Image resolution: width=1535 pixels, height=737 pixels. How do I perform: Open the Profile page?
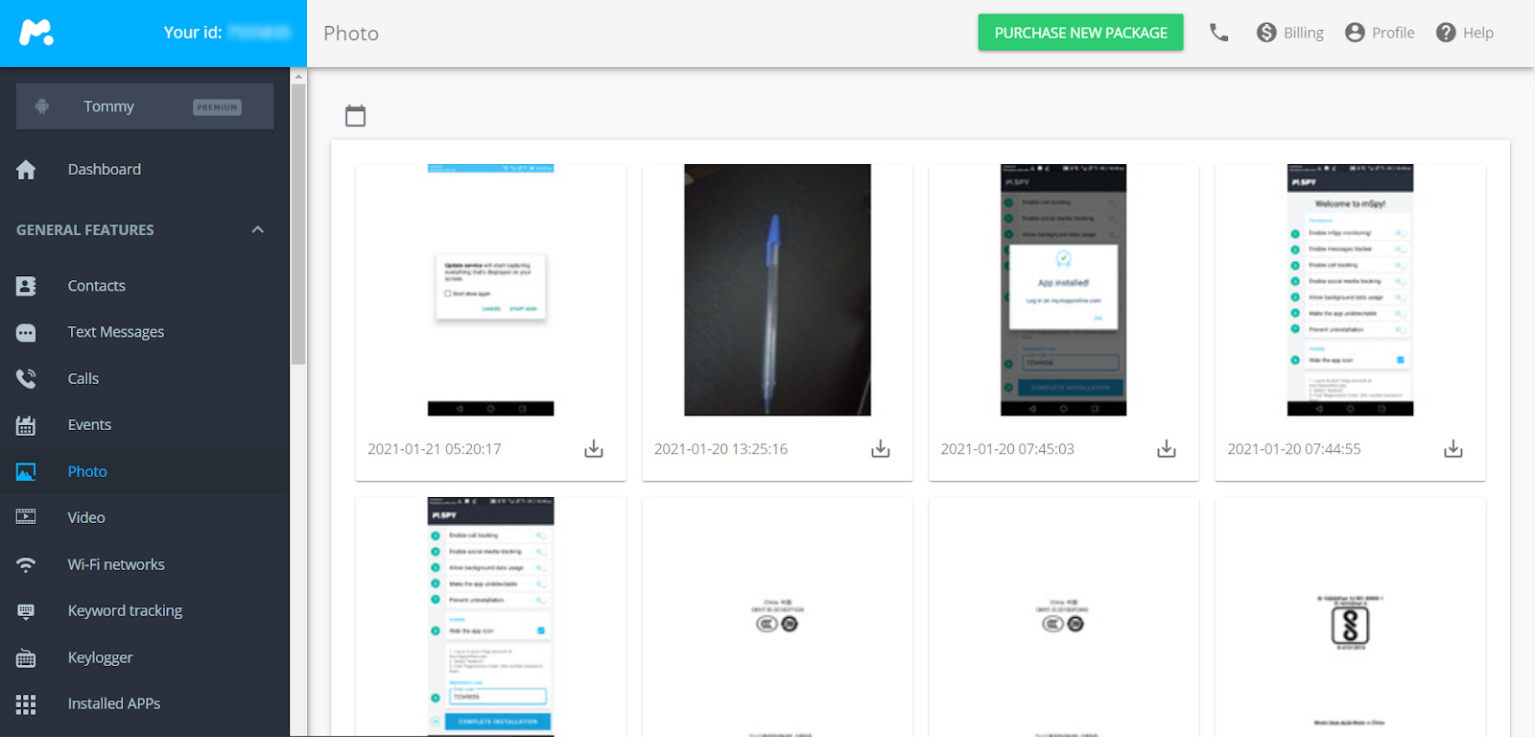tap(1380, 32)
